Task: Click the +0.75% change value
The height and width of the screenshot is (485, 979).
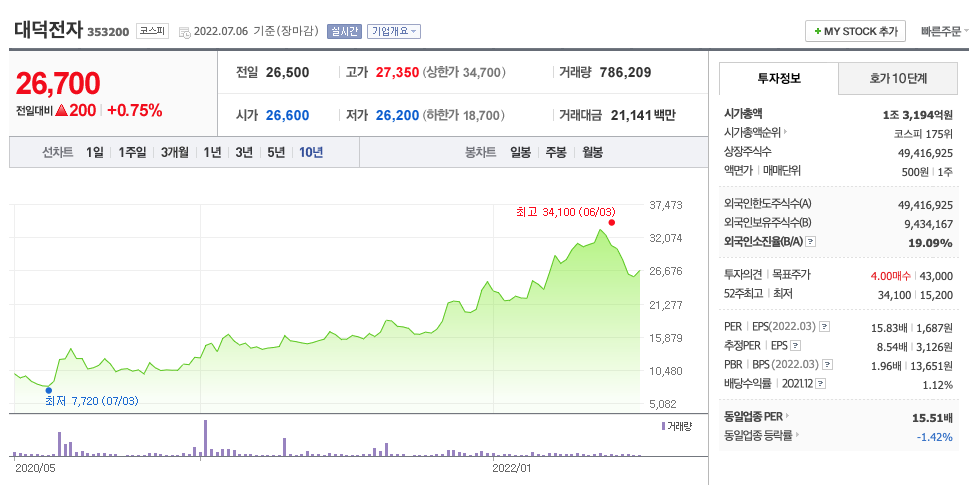Action: point(134,110)
